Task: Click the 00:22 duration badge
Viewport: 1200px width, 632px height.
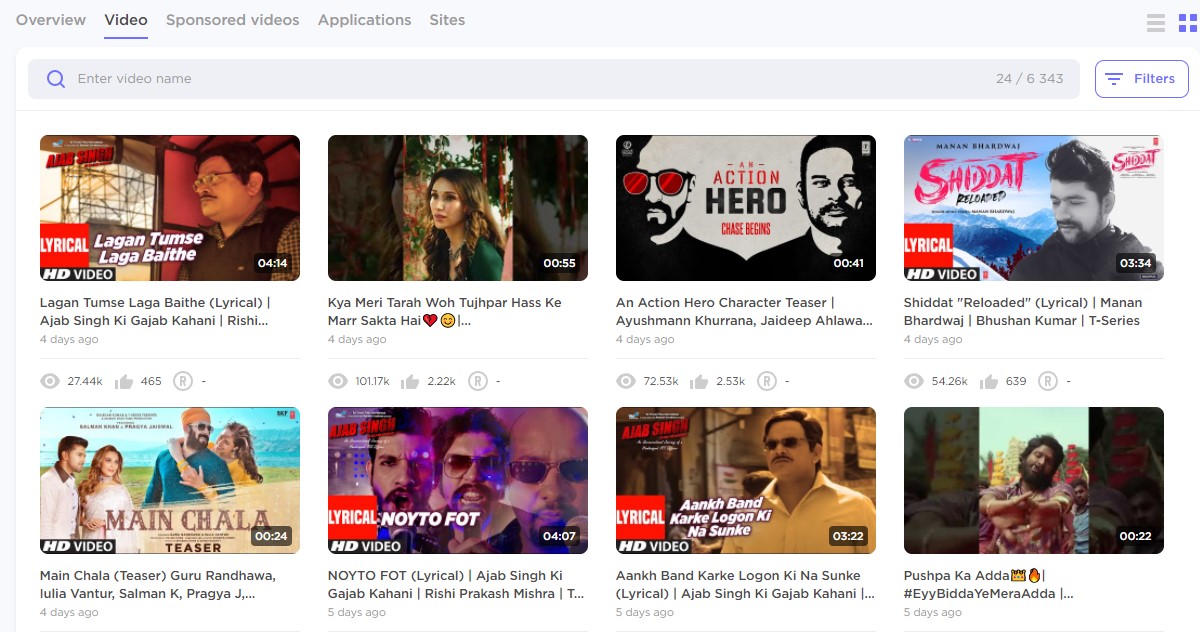Action: [1136, 536]
